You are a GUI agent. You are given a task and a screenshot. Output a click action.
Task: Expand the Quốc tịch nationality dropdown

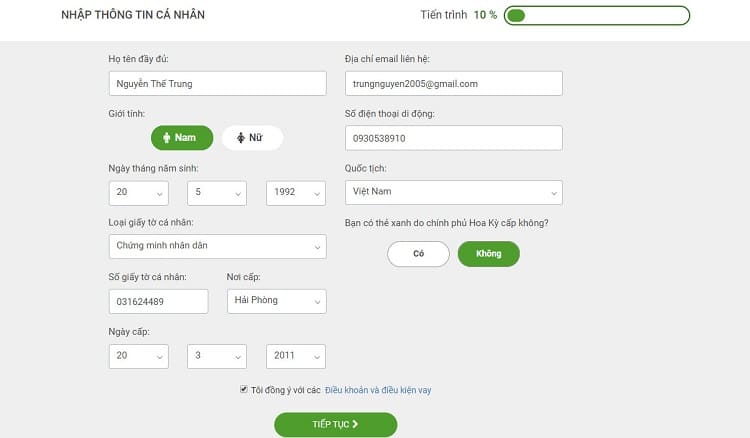(453, 191)
